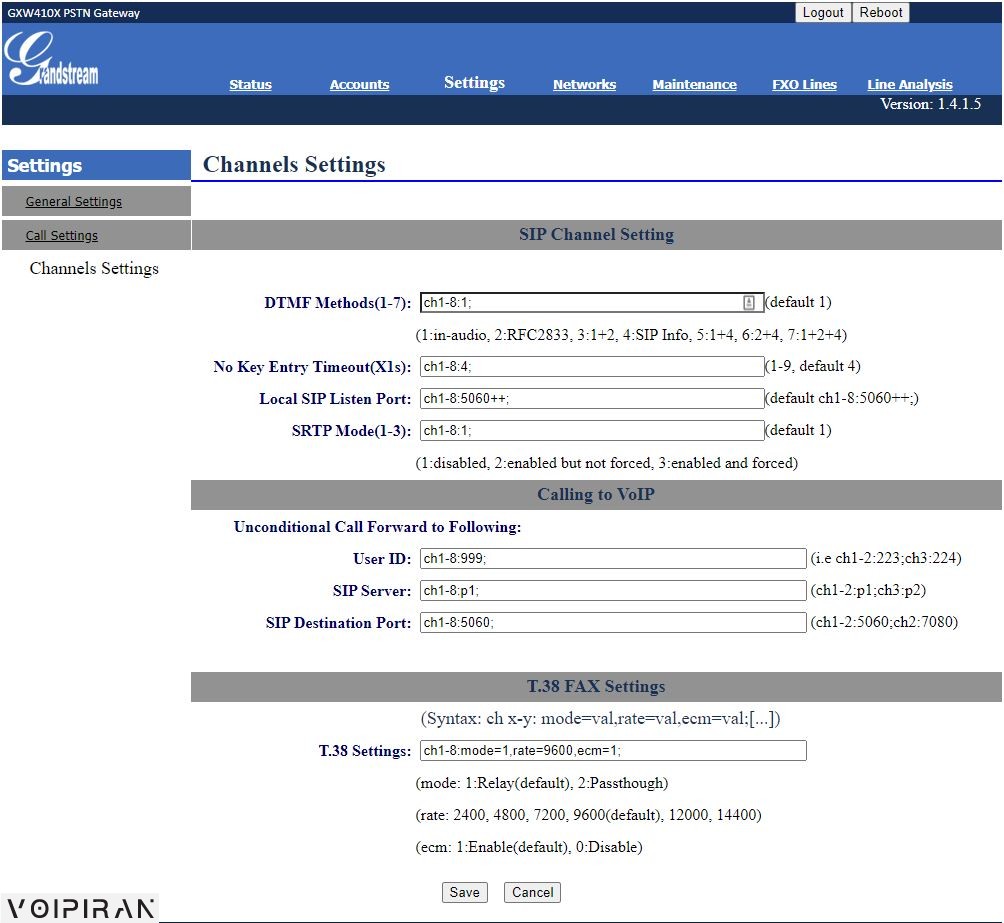Click the "(default 1)" hint beside SRTP Mode

pyautogui.click(x=798, y=430)
